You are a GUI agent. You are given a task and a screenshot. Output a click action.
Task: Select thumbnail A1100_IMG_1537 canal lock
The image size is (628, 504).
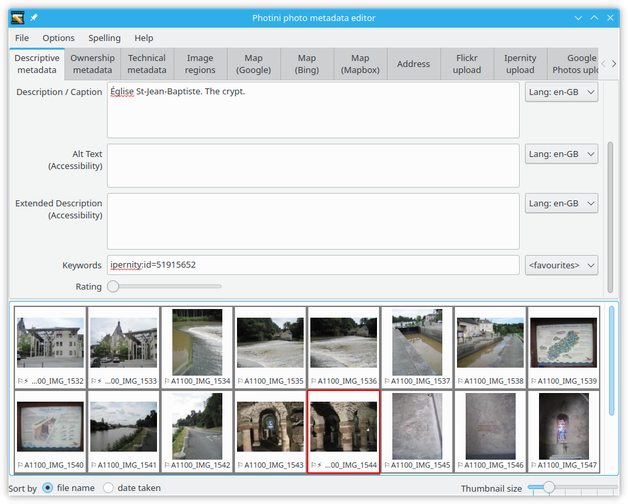click(x=417, y=347)
